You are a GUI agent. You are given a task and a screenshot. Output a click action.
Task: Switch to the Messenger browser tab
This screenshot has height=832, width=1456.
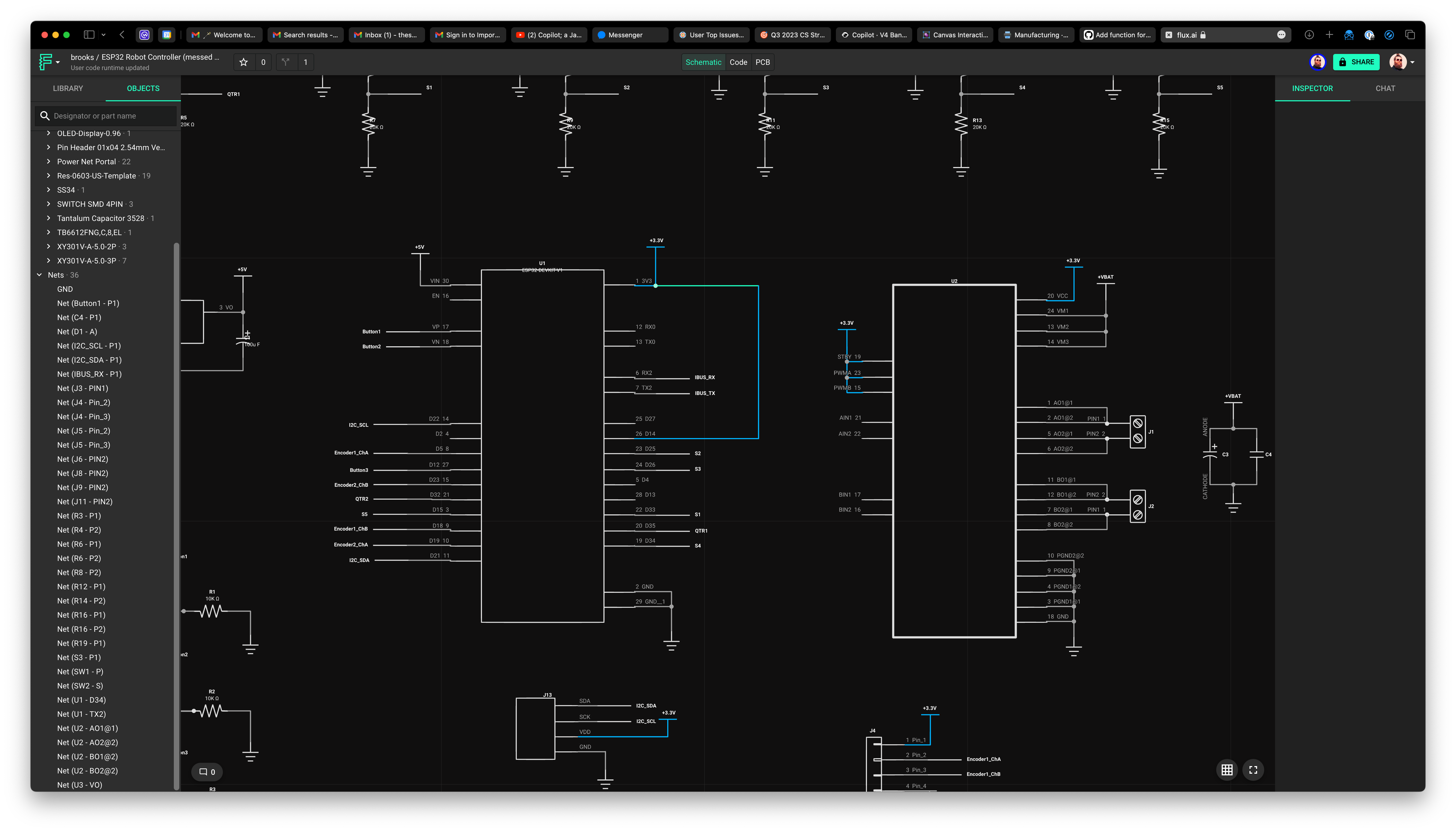coord(630,35)
